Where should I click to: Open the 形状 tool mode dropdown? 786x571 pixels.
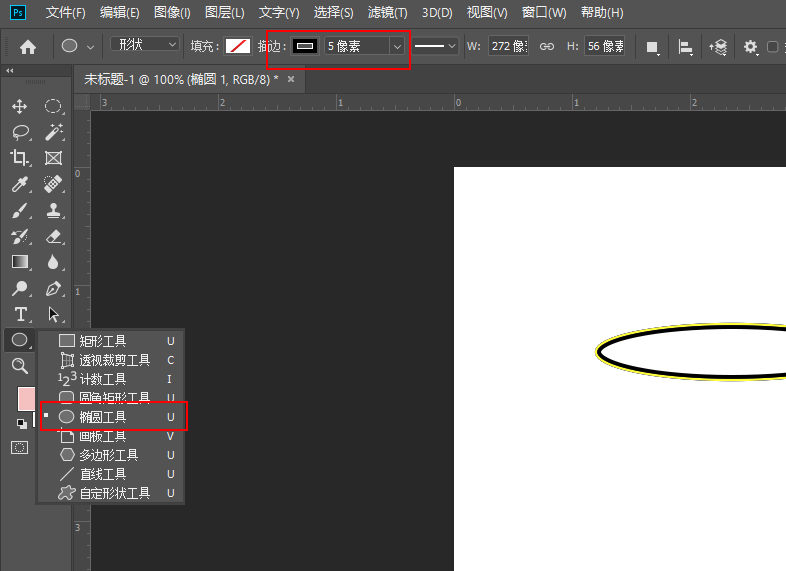[145, 45]
